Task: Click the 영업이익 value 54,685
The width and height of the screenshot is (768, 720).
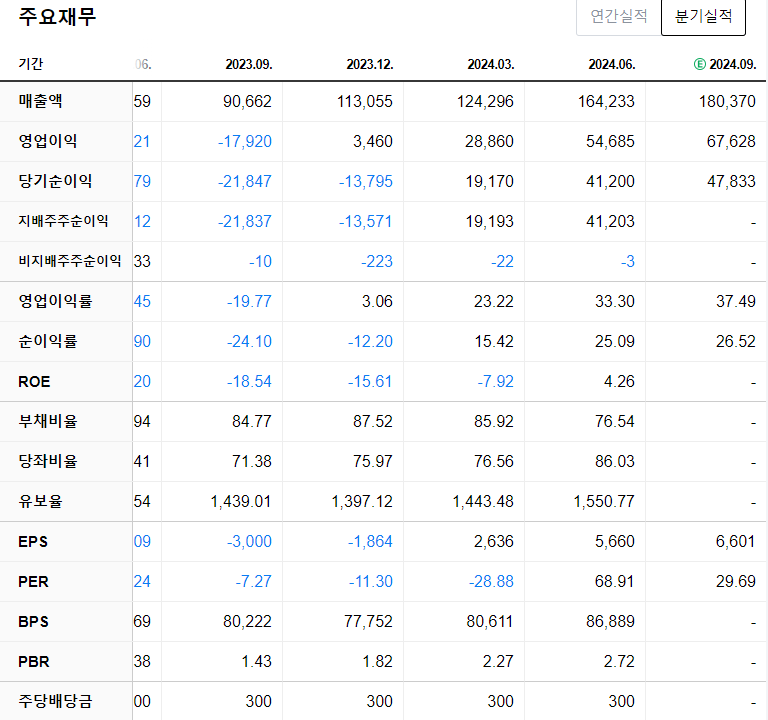Action: coord(610,142)
